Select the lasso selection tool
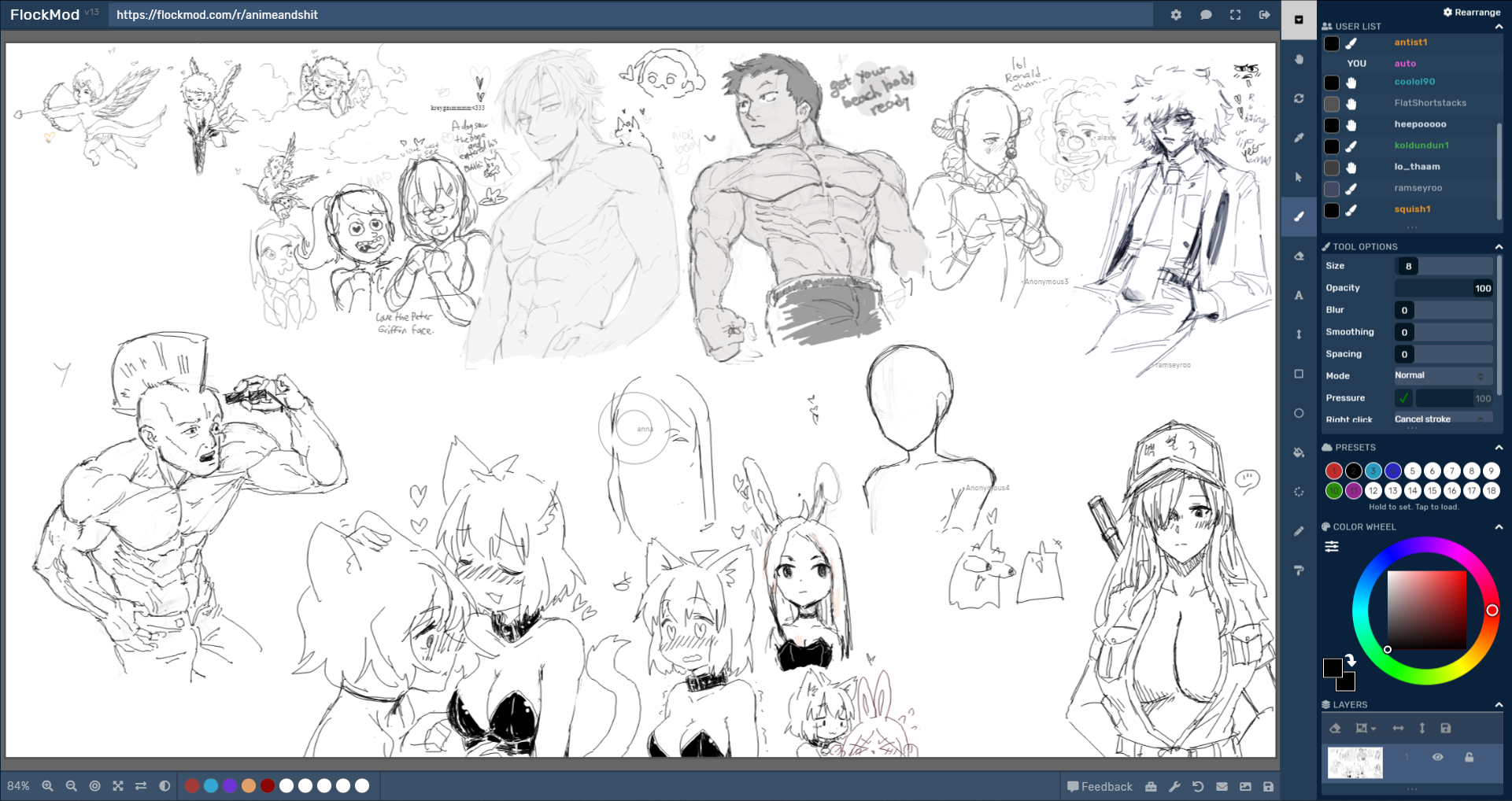Viewport: 1512px width, 801px height. pos(1299,492)
